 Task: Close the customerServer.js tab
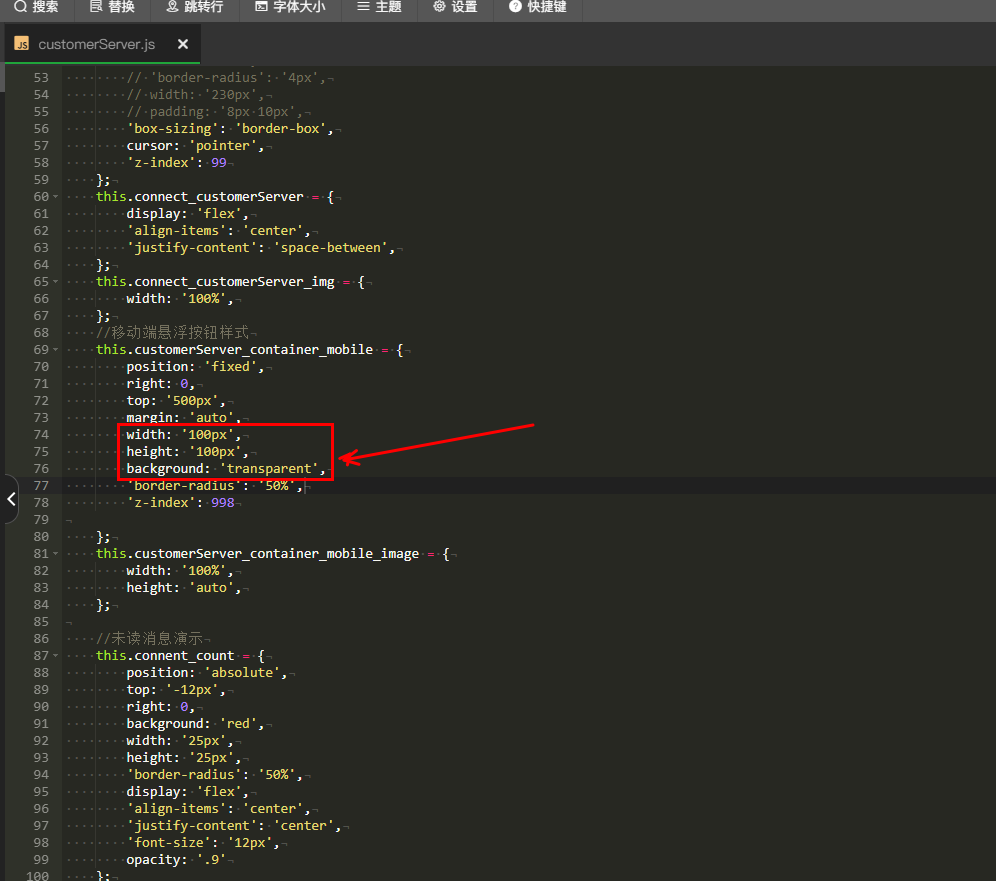click(182, 45)
